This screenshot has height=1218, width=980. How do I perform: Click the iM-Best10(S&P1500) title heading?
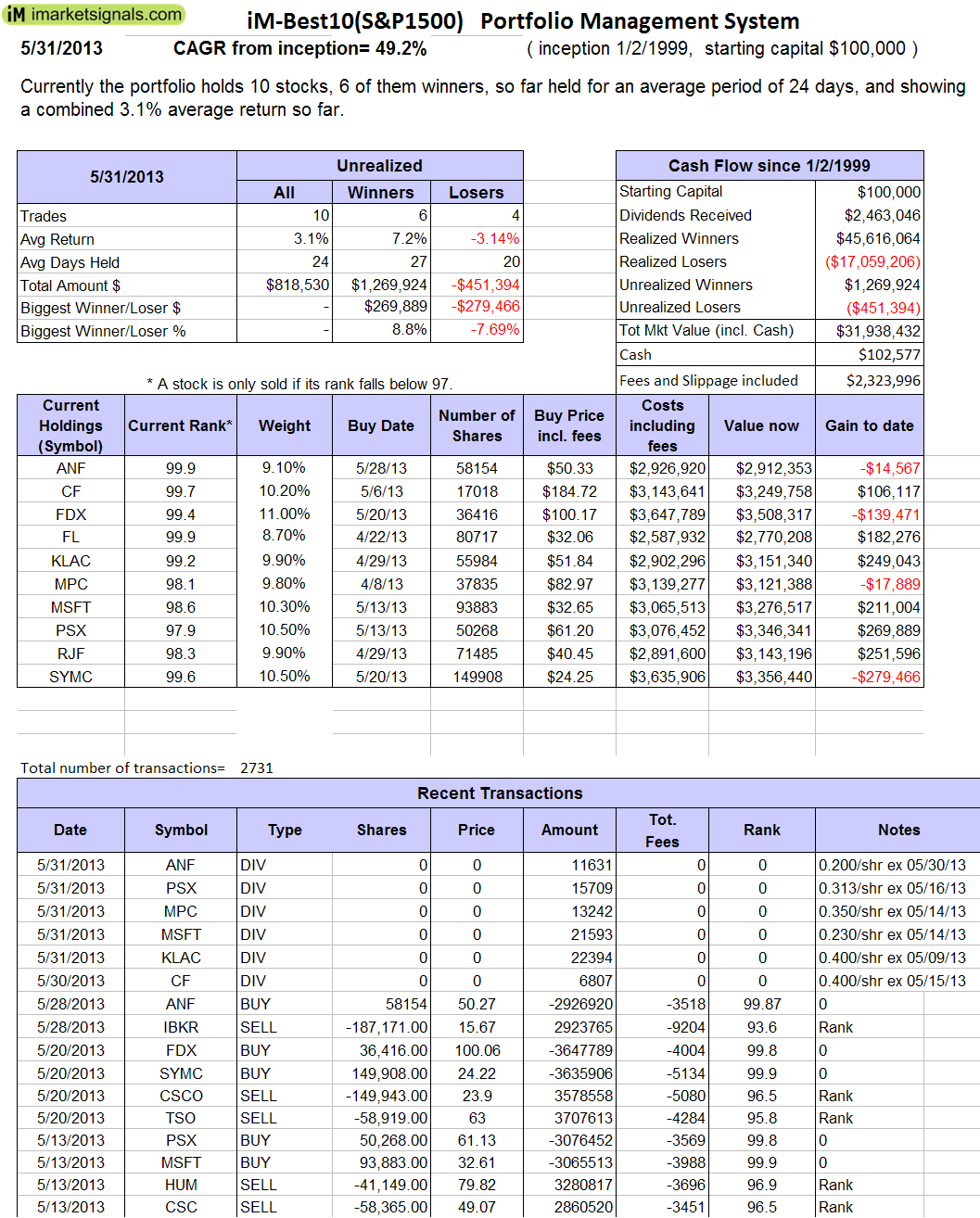tap(355, 21)
